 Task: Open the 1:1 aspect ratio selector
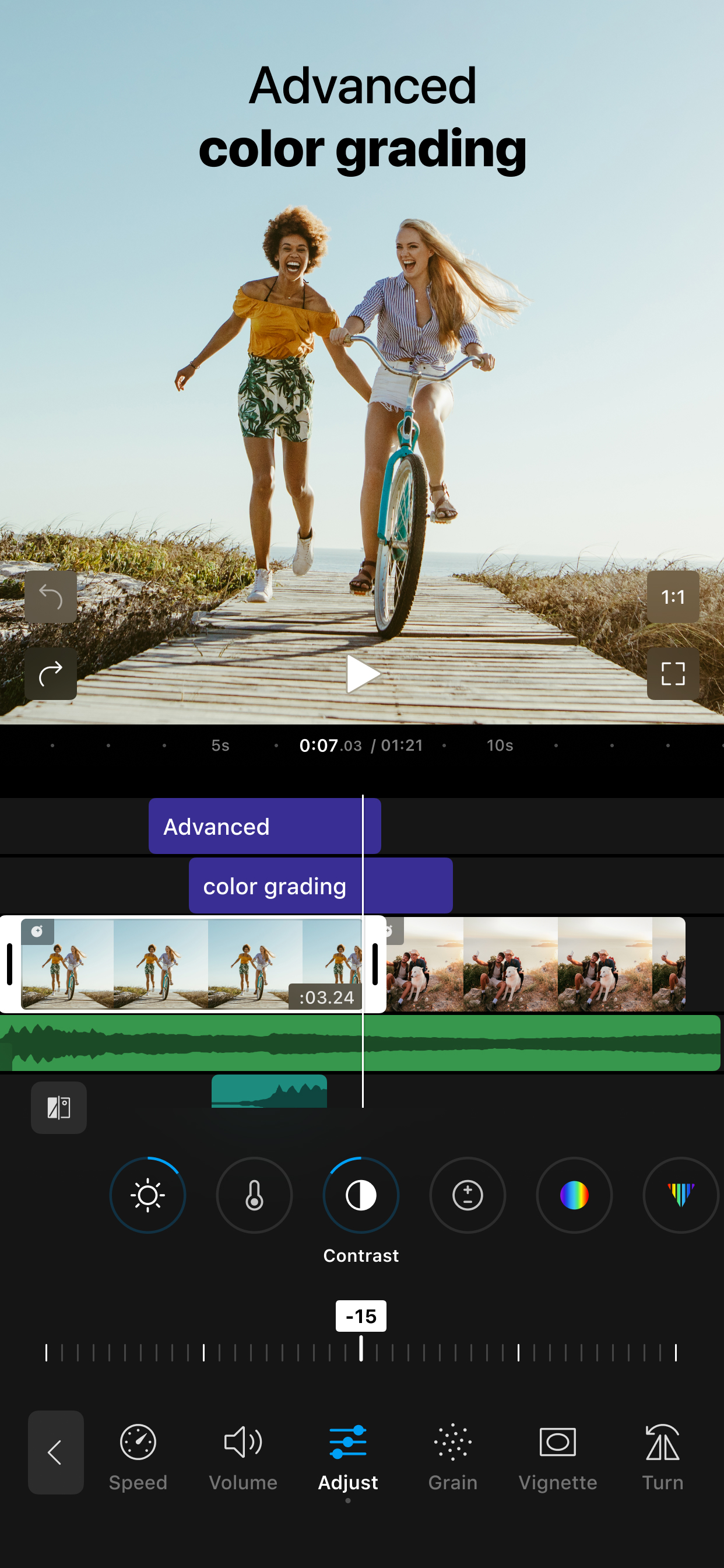(673, 597)
